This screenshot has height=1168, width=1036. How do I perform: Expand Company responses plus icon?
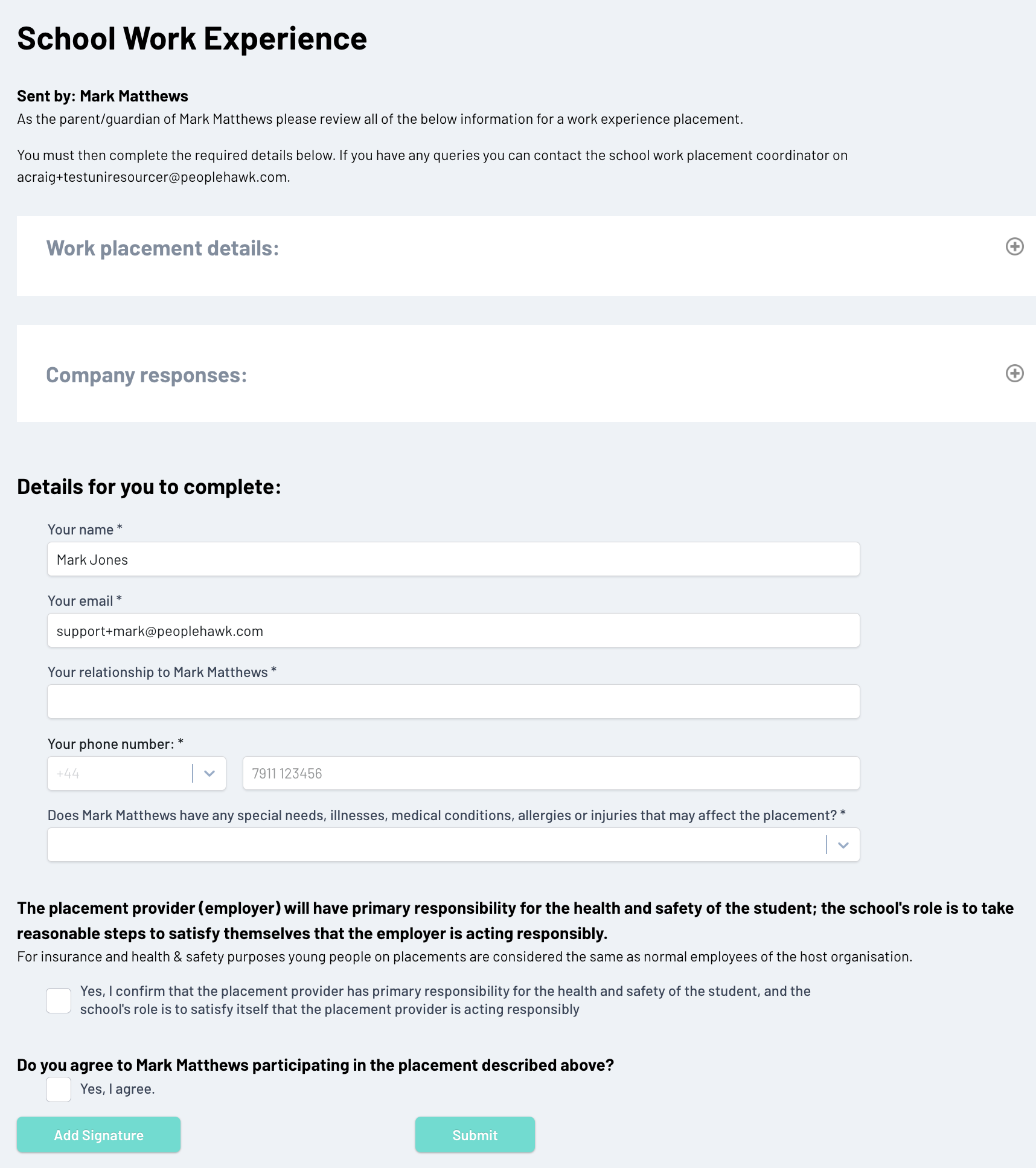[x=1014, y=373]
